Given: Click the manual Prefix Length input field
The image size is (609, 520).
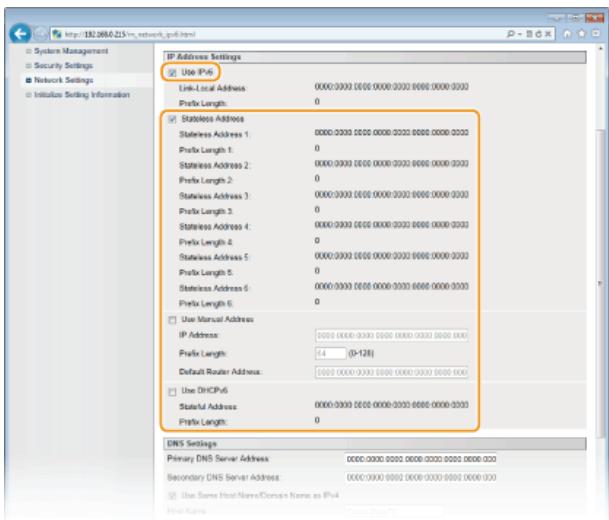Looking at the screenshot, I should pyautogui.click(x=330, y=353).
